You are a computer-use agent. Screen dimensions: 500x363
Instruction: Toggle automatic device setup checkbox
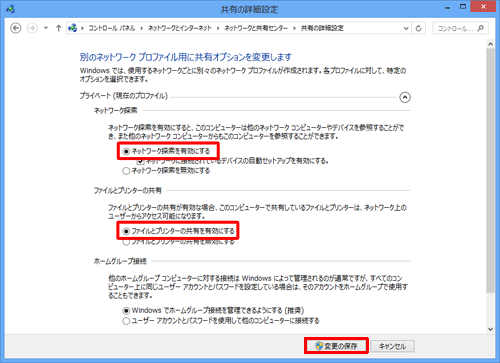(141, 161)
